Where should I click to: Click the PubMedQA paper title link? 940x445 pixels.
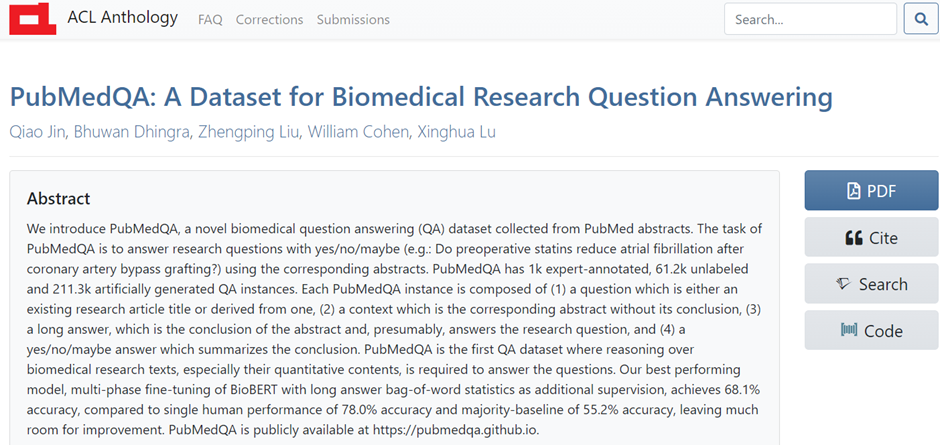(x=421, y=98)
